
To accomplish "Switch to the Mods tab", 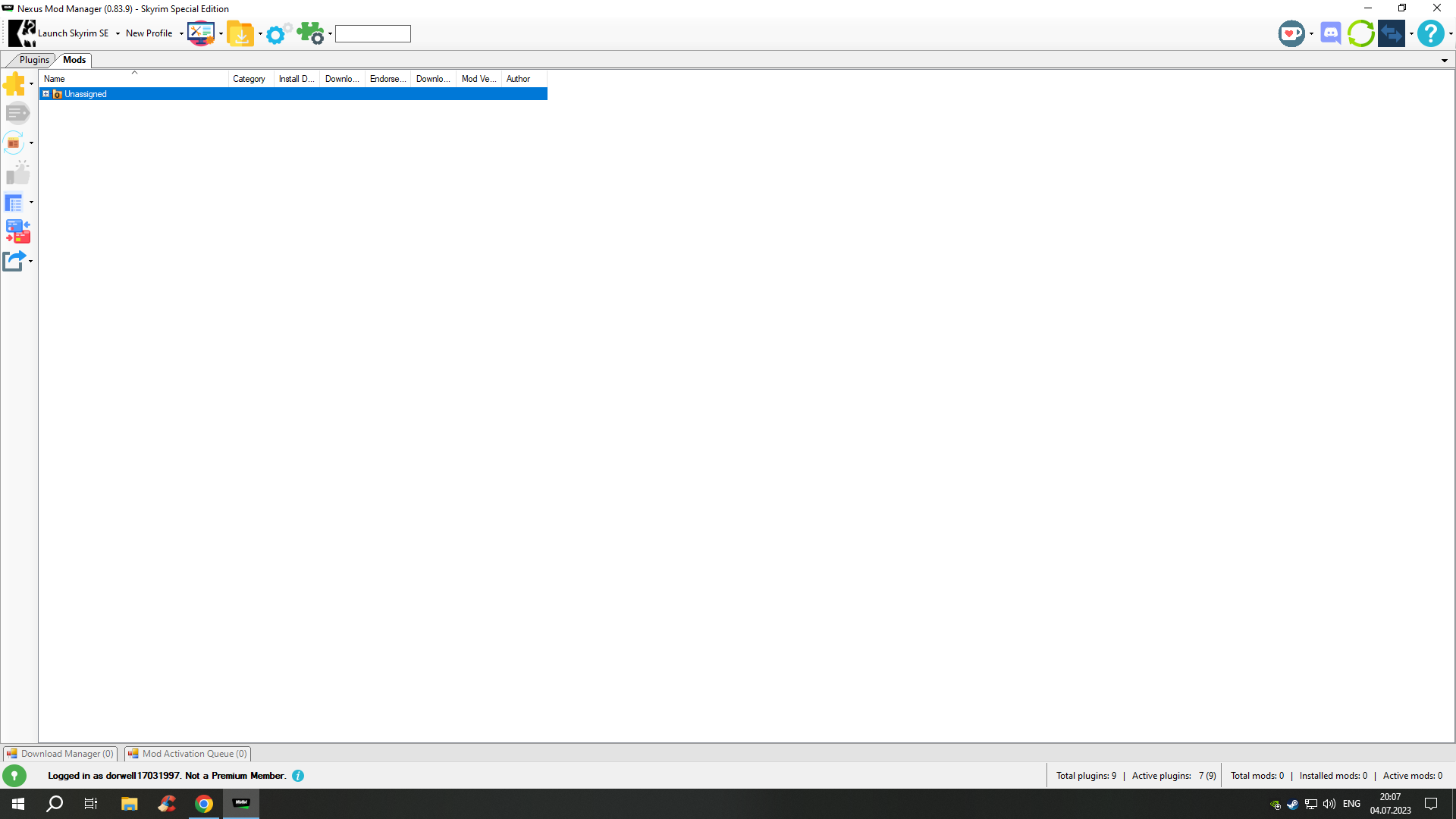I will point(74,60).
